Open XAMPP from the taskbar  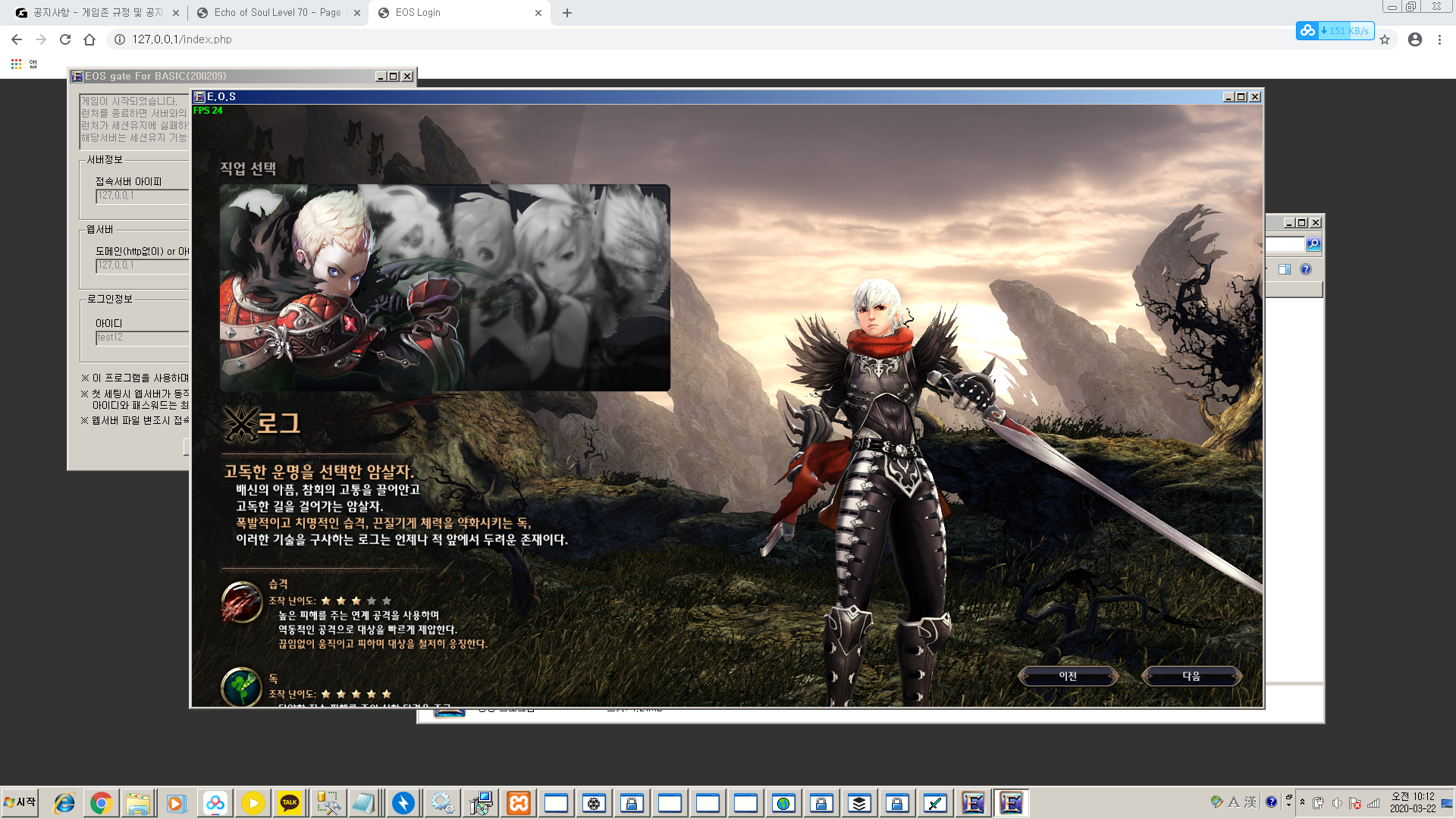click(x=519, y=803)
